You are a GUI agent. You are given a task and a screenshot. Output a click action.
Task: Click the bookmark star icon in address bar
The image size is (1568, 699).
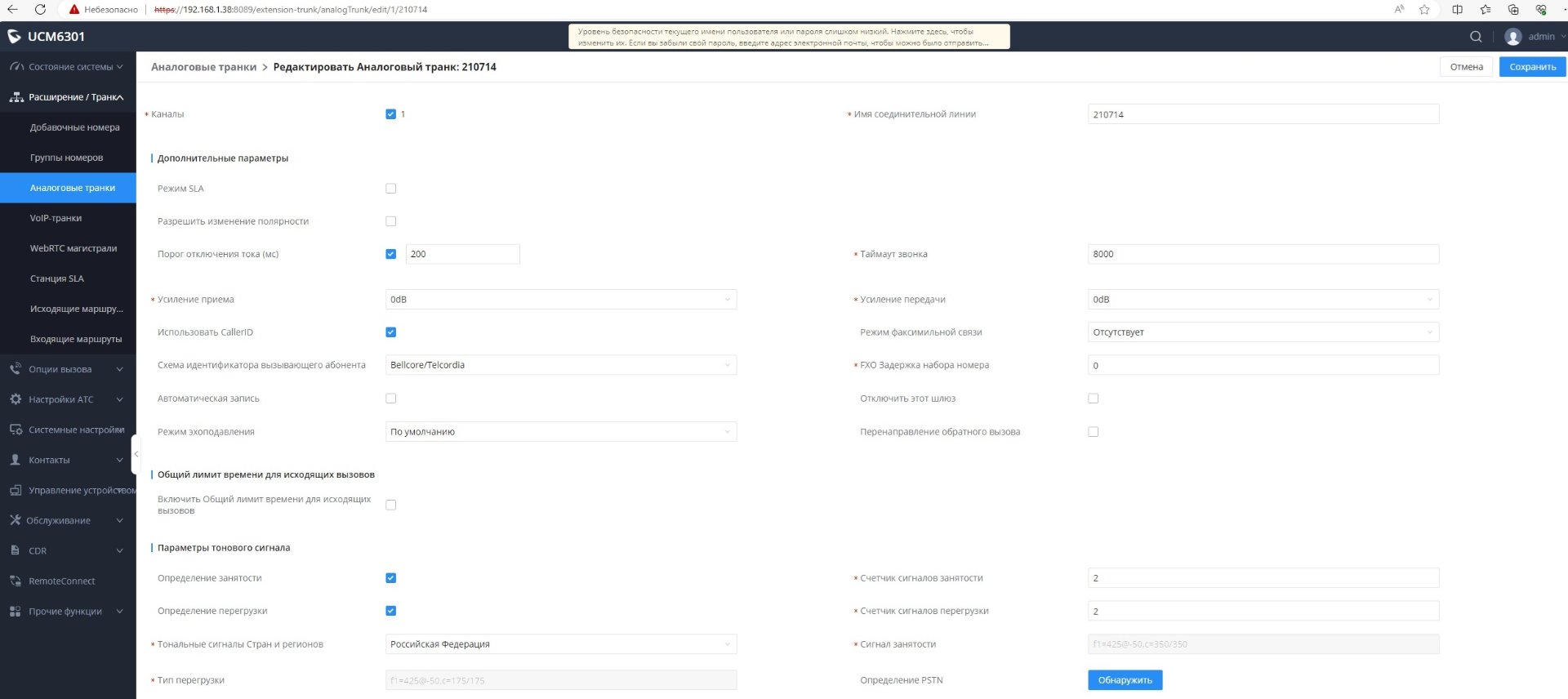coord(1424,9)
